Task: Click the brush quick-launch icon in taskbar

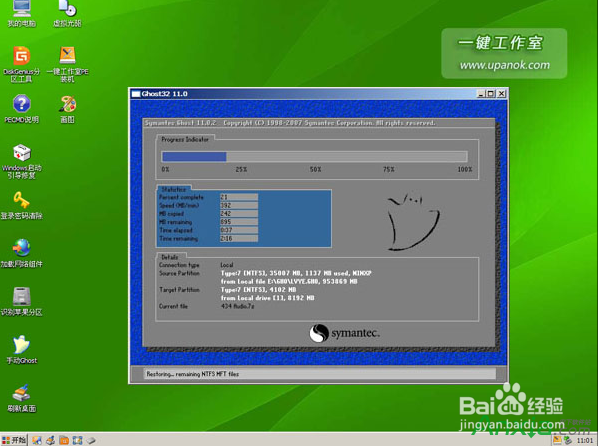Action: pos(50,440)
